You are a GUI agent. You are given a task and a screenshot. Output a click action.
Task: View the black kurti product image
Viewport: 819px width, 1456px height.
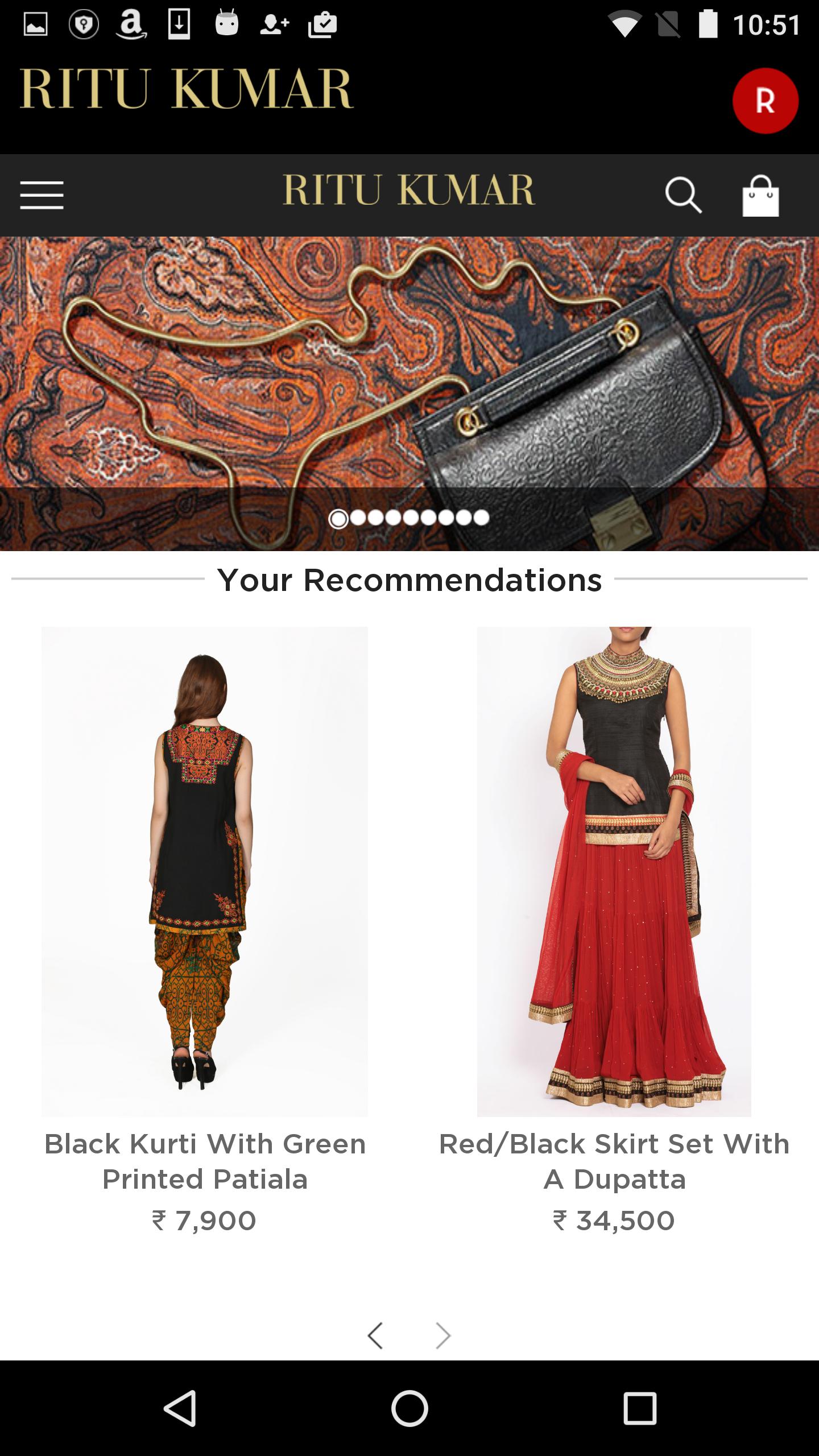(x=205, y=871)
